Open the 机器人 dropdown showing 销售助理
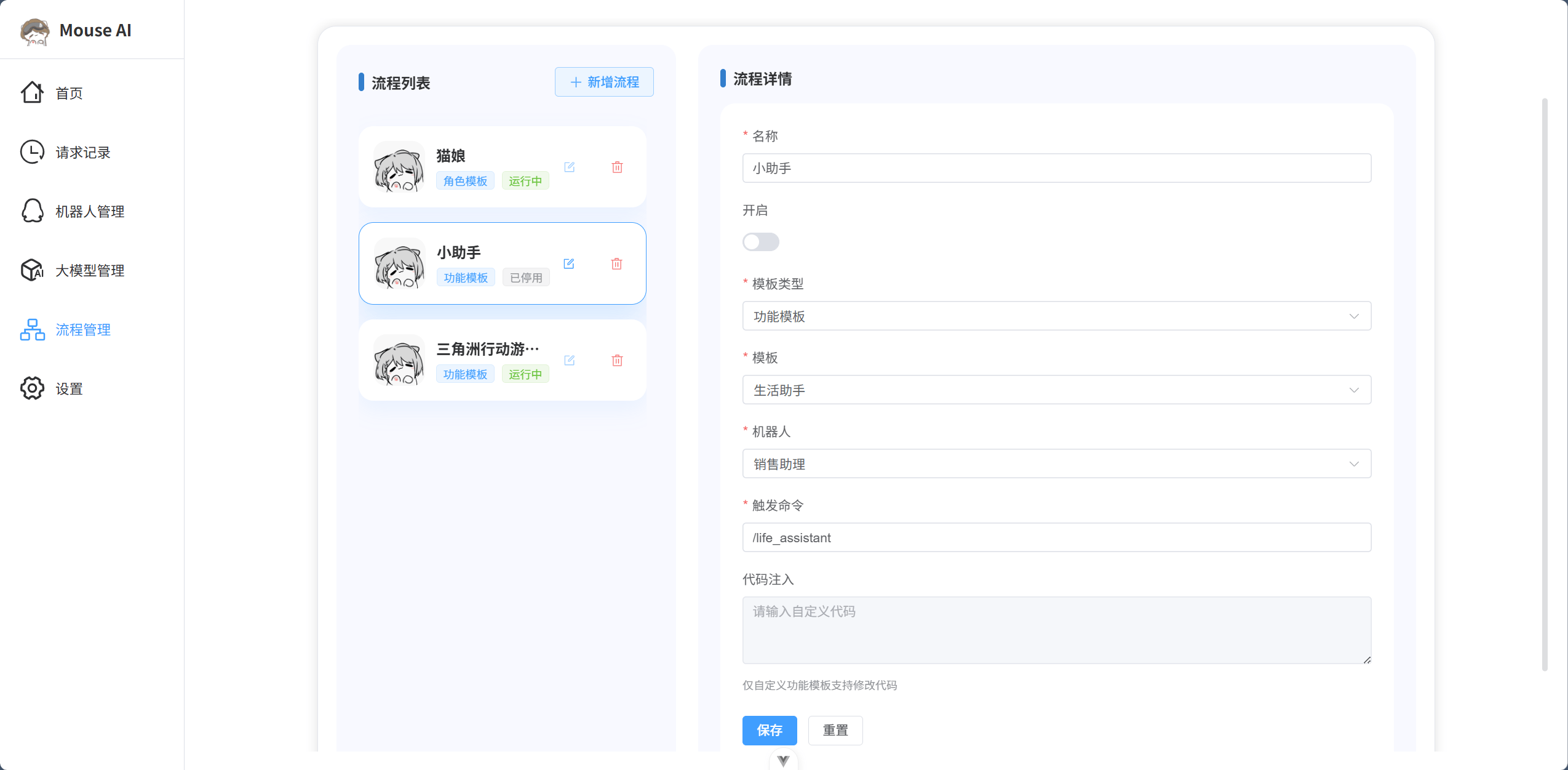1568x770 pixels. click(1056, 463)
